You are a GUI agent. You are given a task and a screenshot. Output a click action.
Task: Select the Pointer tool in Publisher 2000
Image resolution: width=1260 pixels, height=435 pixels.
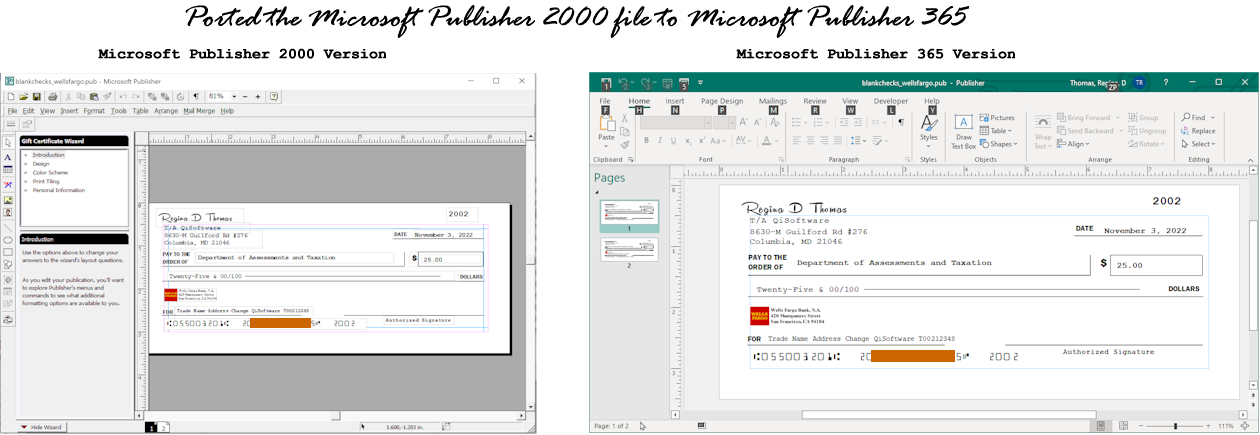coord(8,142)
